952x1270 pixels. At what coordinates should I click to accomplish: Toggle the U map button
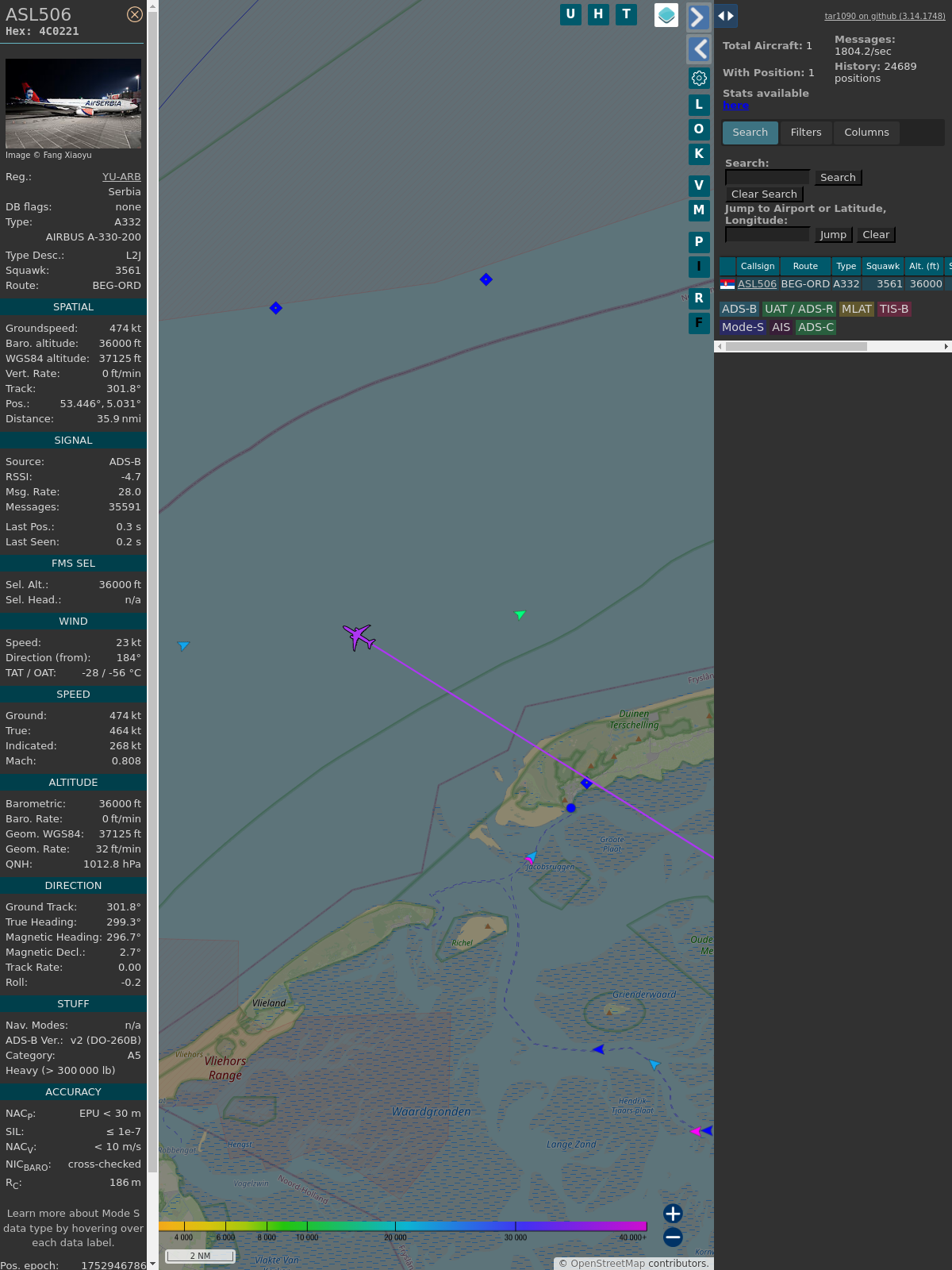click(570, 14)
